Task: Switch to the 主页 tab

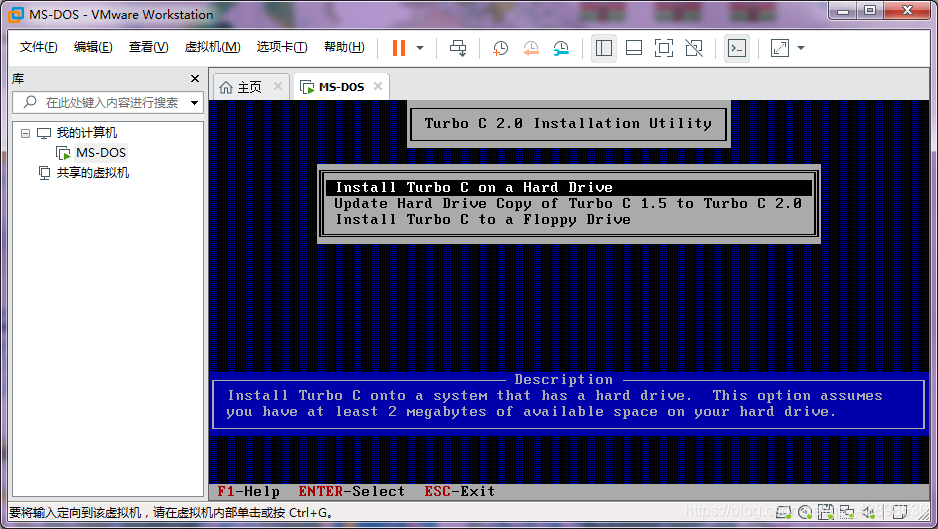Action: point(249,87)
